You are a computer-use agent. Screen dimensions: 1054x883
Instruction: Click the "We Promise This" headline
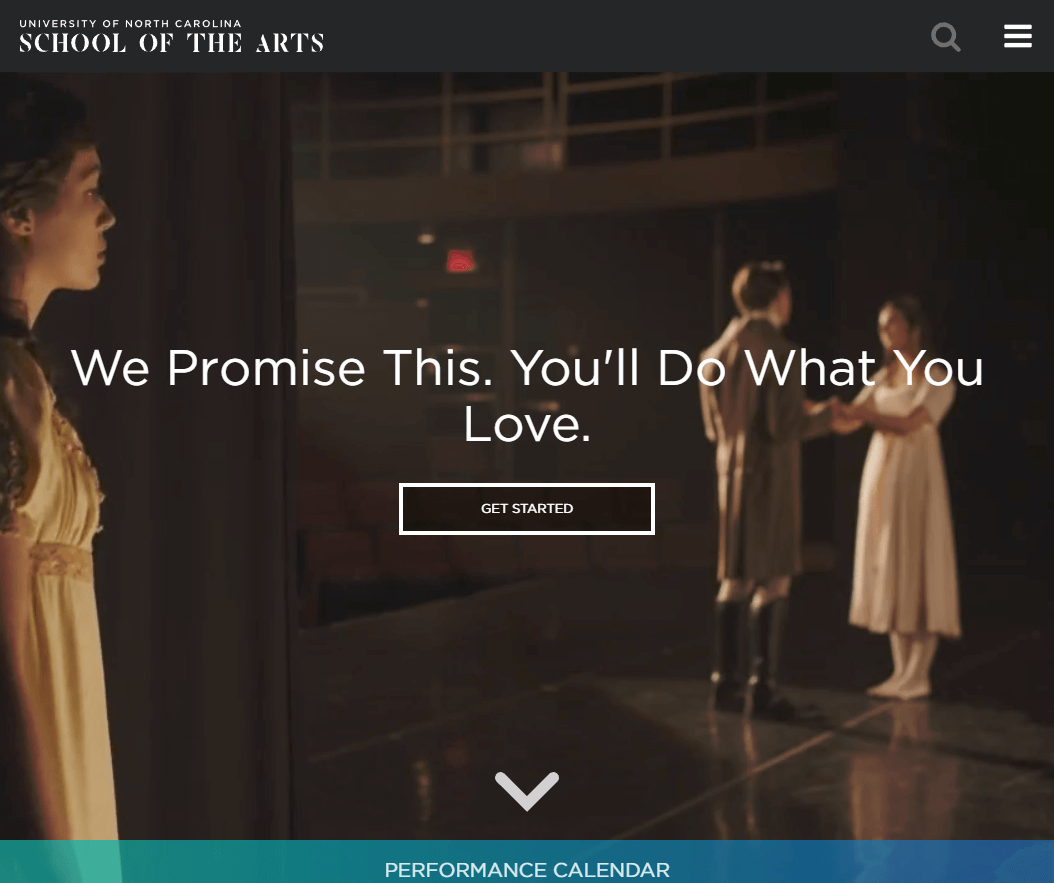(x=527, y=396)
